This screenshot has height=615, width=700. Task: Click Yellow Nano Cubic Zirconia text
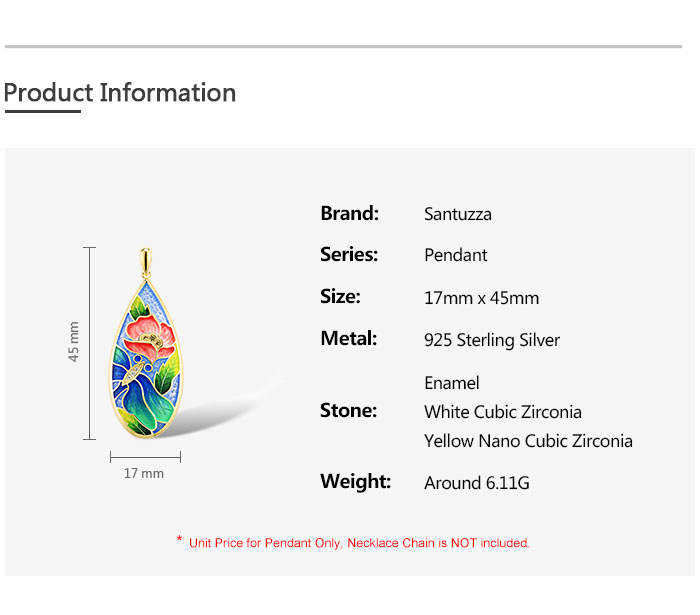coord(528,441)
